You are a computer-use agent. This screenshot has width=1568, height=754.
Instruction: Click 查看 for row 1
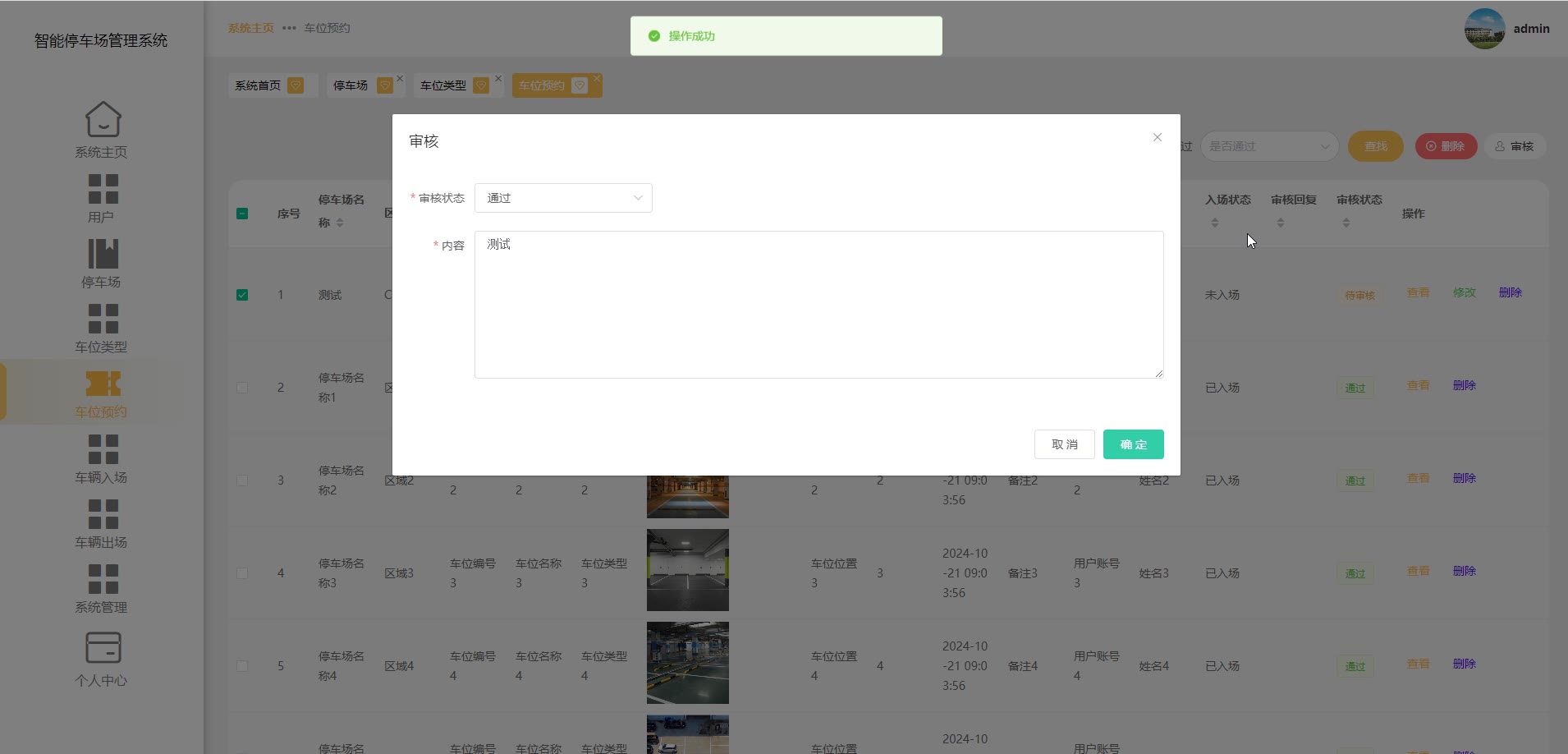point(1419,292)
